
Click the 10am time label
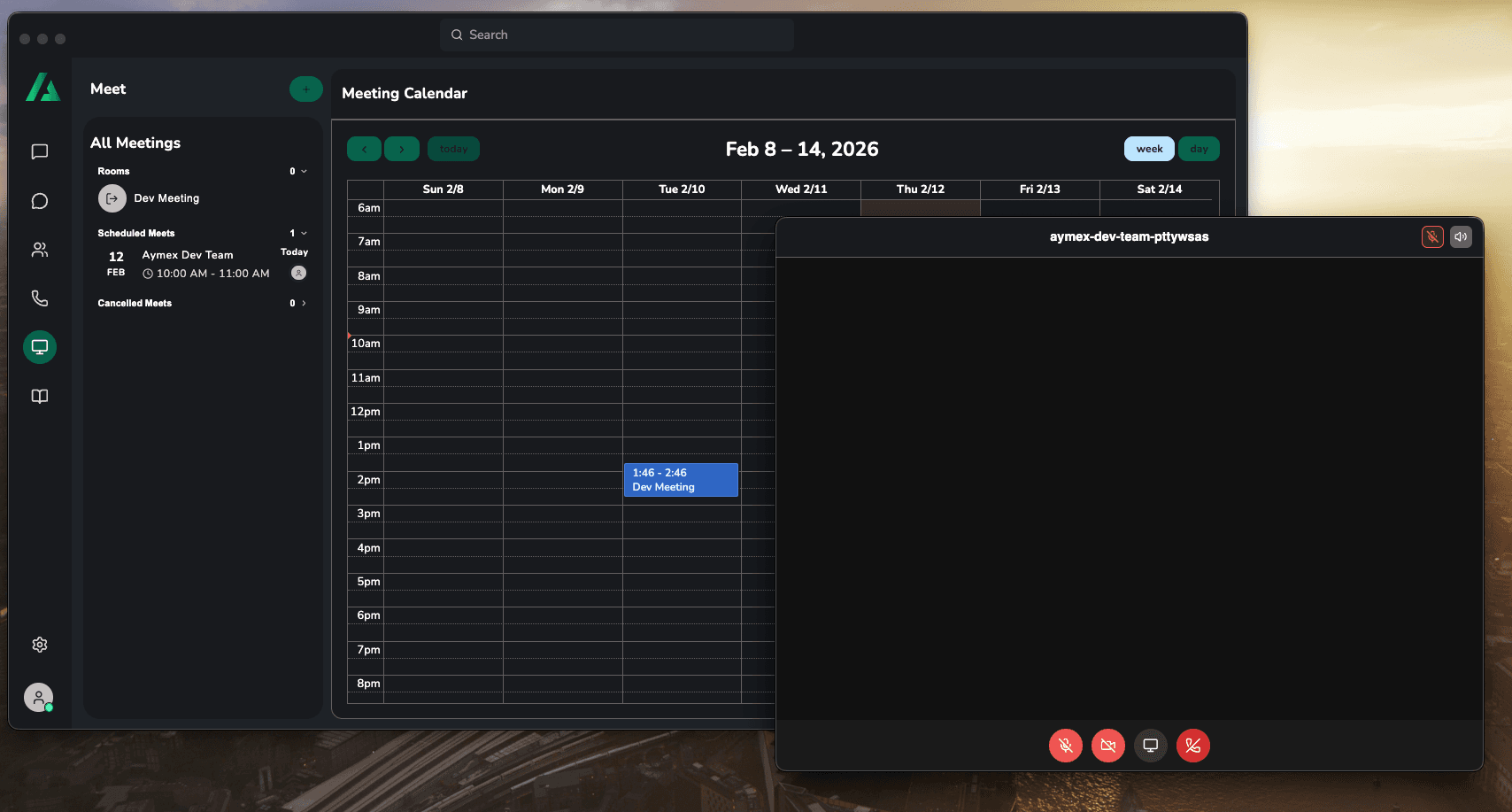366,344
